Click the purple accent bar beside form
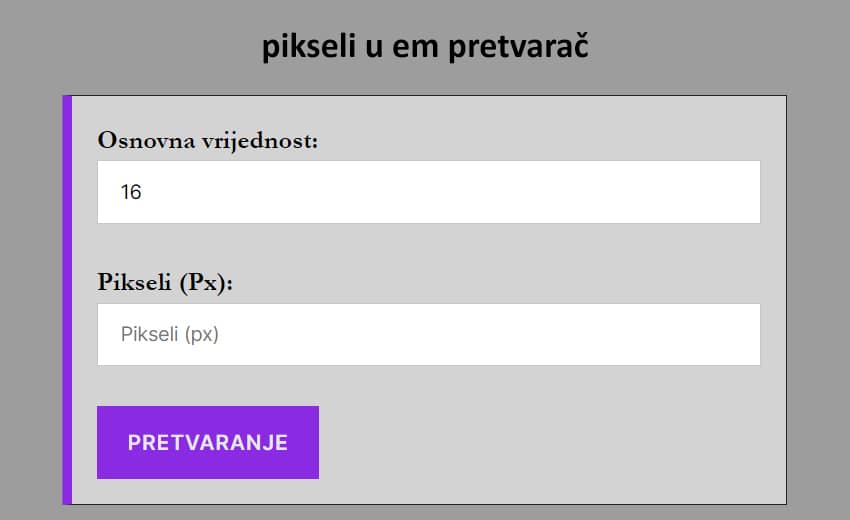 click(67, 300)
